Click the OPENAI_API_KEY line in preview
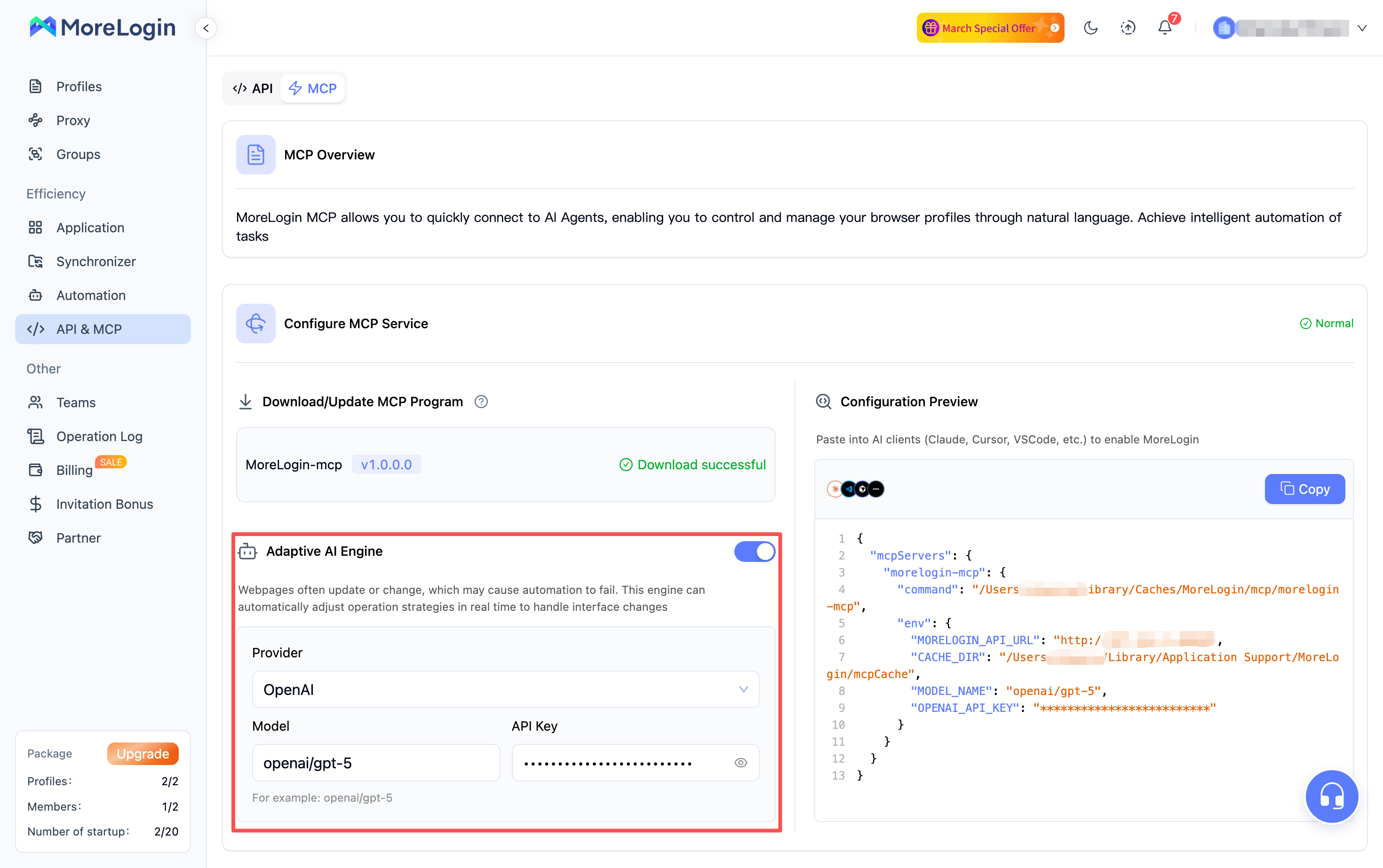 point(1063,708)
